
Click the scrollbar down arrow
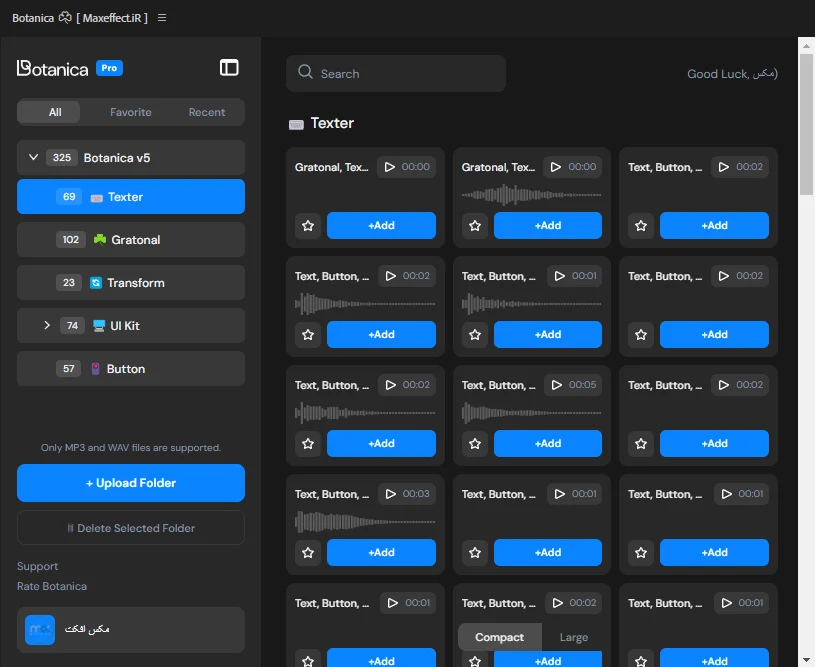point(806,660)
